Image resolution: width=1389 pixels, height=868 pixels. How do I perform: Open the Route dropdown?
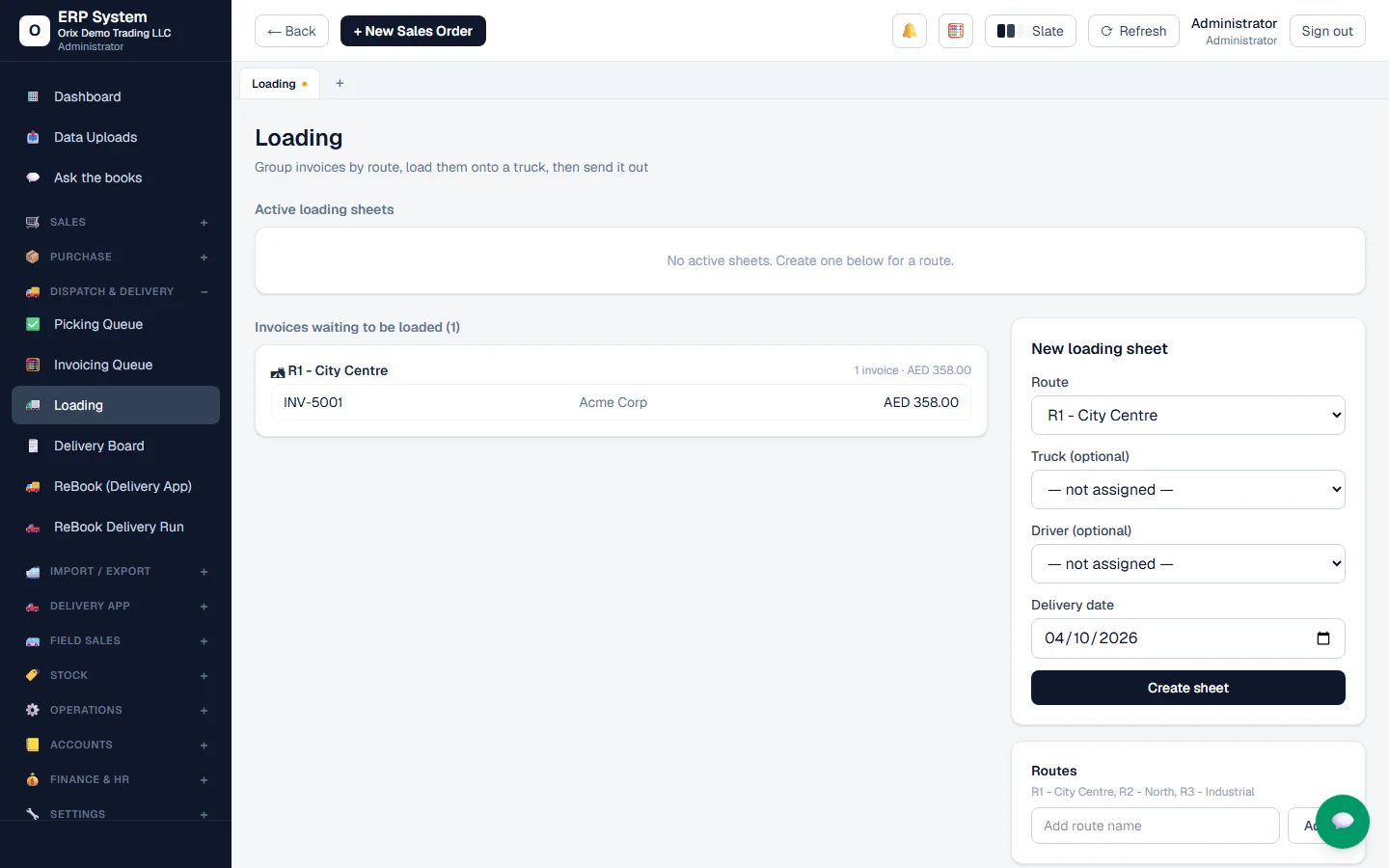point(1188,416)
